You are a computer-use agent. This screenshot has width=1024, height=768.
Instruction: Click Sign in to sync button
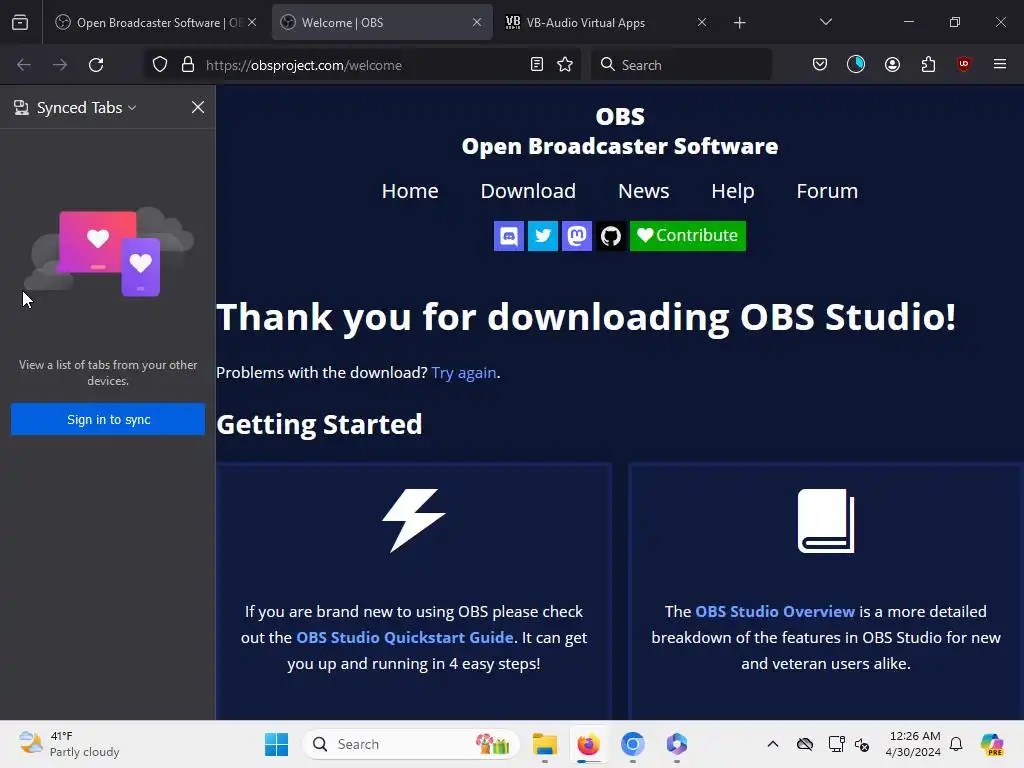click(x=108, y=419)
